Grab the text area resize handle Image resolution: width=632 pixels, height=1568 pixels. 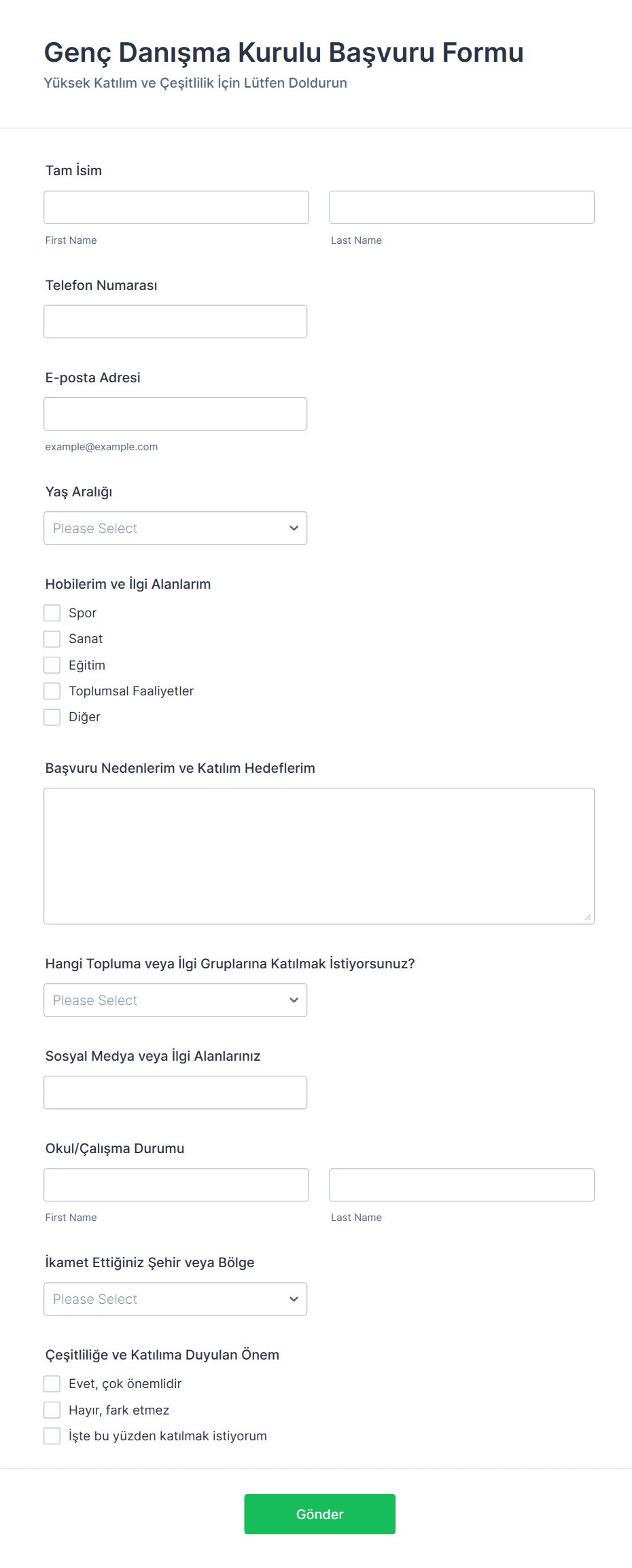coord(588,917)
